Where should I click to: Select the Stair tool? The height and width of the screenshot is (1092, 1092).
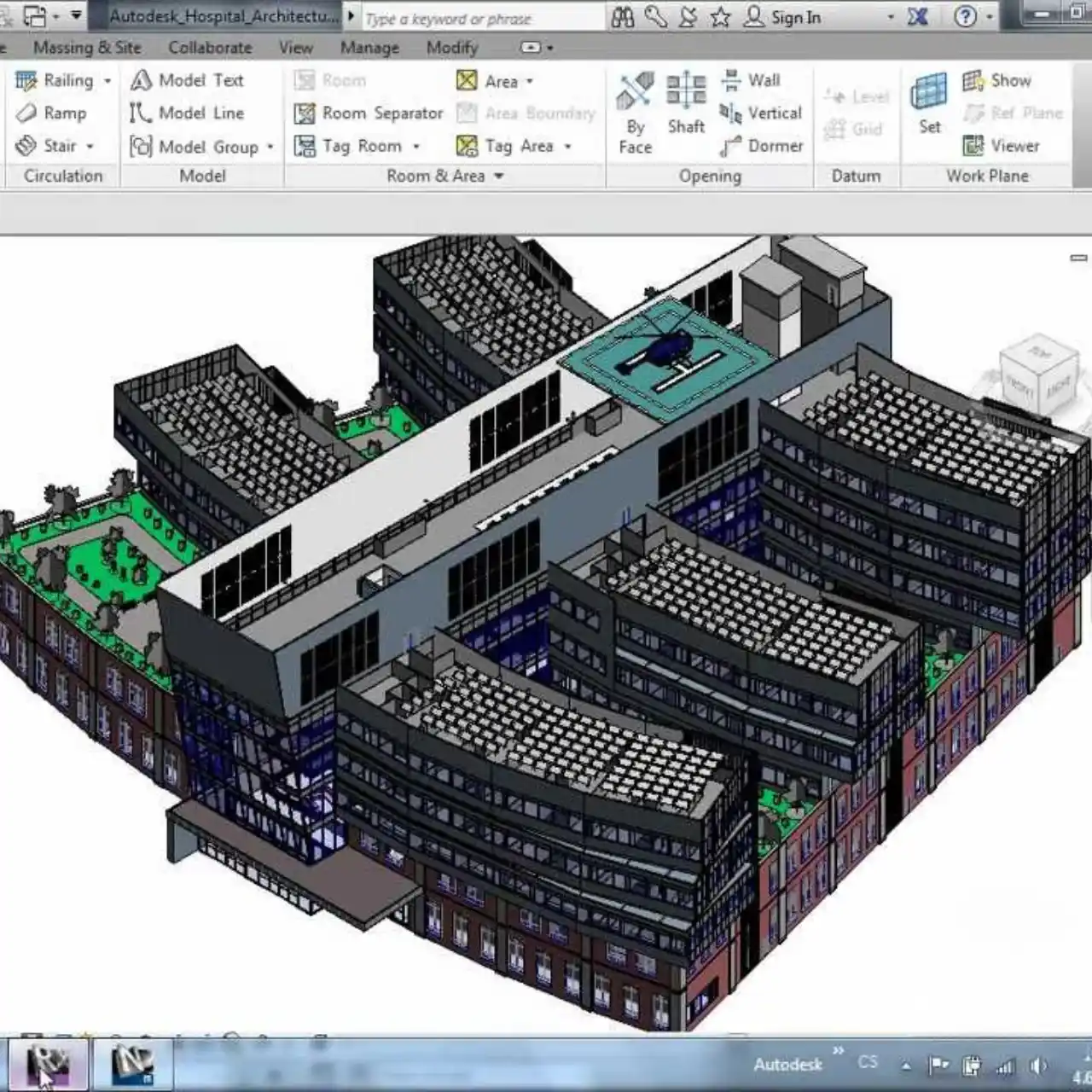[x=47, y=146]
